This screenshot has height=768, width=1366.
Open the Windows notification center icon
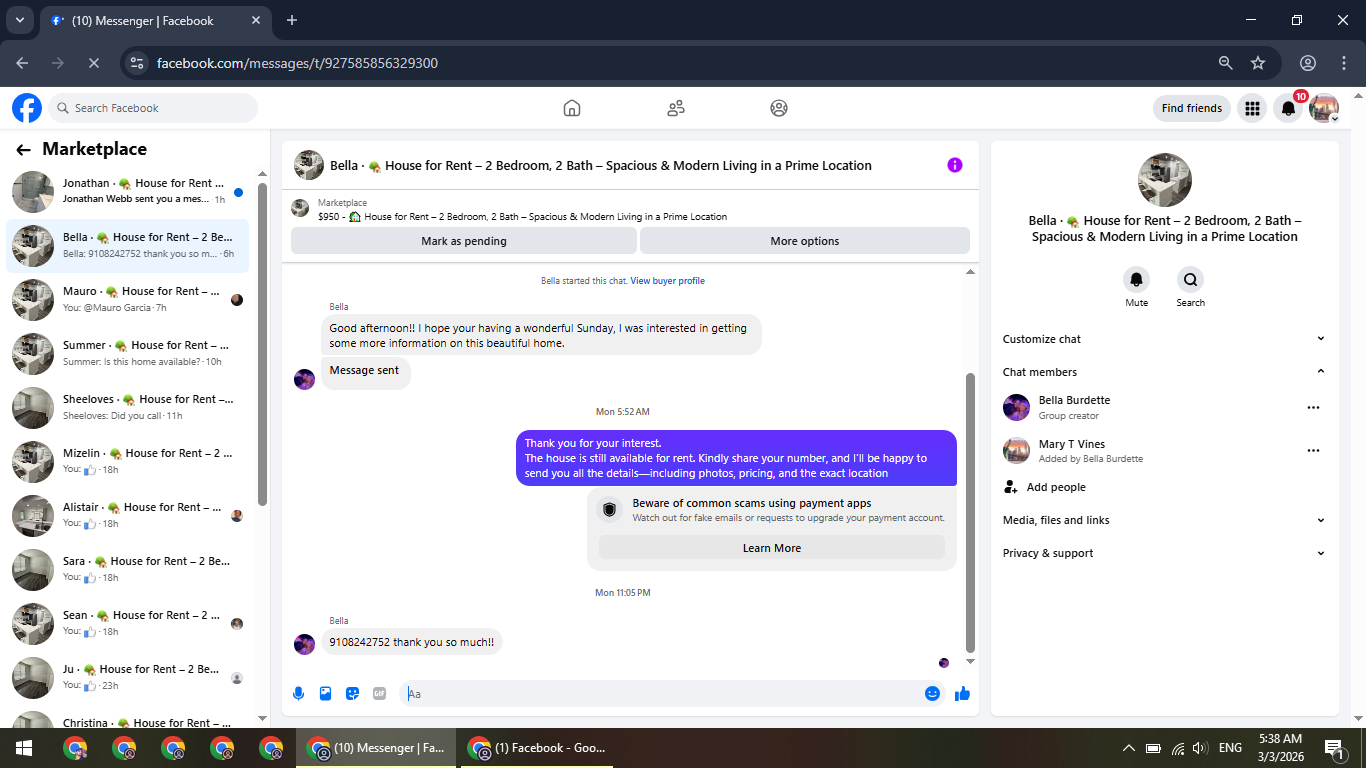tap(1333, 748)
